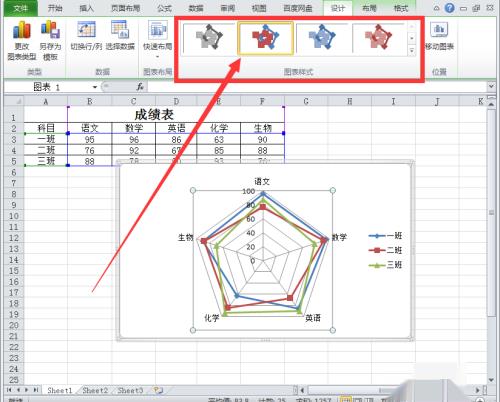Click top-right plot area resize handle

coord(332,190)
